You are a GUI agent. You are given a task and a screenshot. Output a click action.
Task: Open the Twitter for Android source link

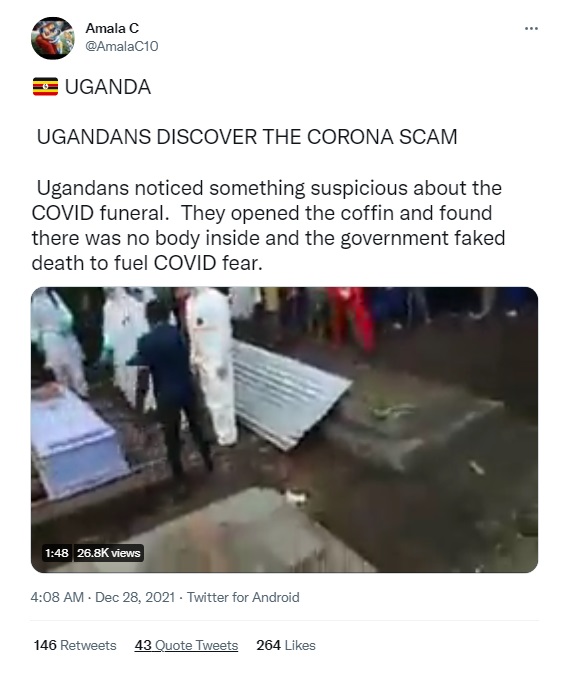click(243, 597)
